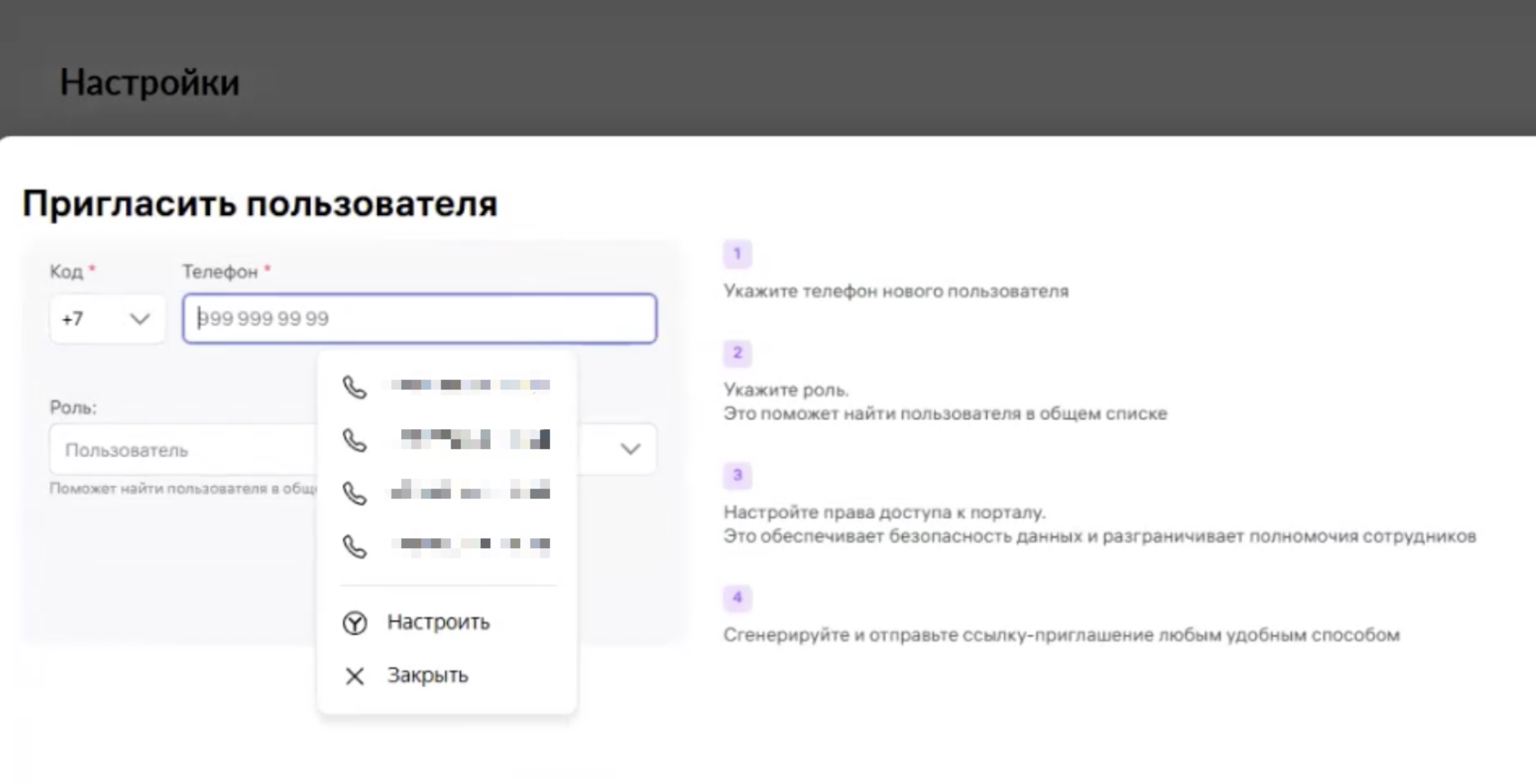Focus the Телефон phone number input field
Image resolution: width=1536 pixels, height=784 pixels.
tap(420, 319)
